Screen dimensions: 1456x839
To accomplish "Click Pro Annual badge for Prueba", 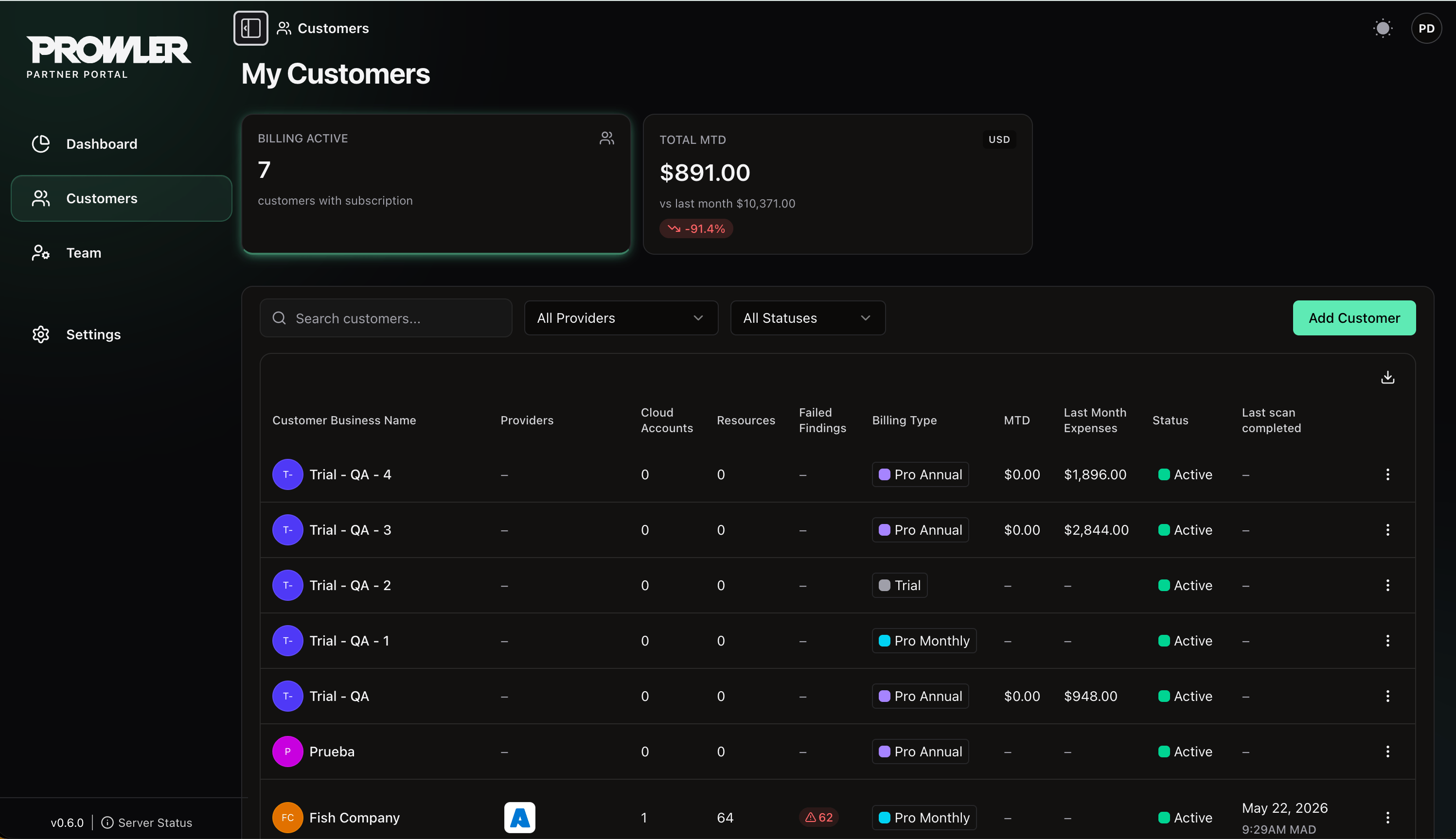I will coord(920,752).
